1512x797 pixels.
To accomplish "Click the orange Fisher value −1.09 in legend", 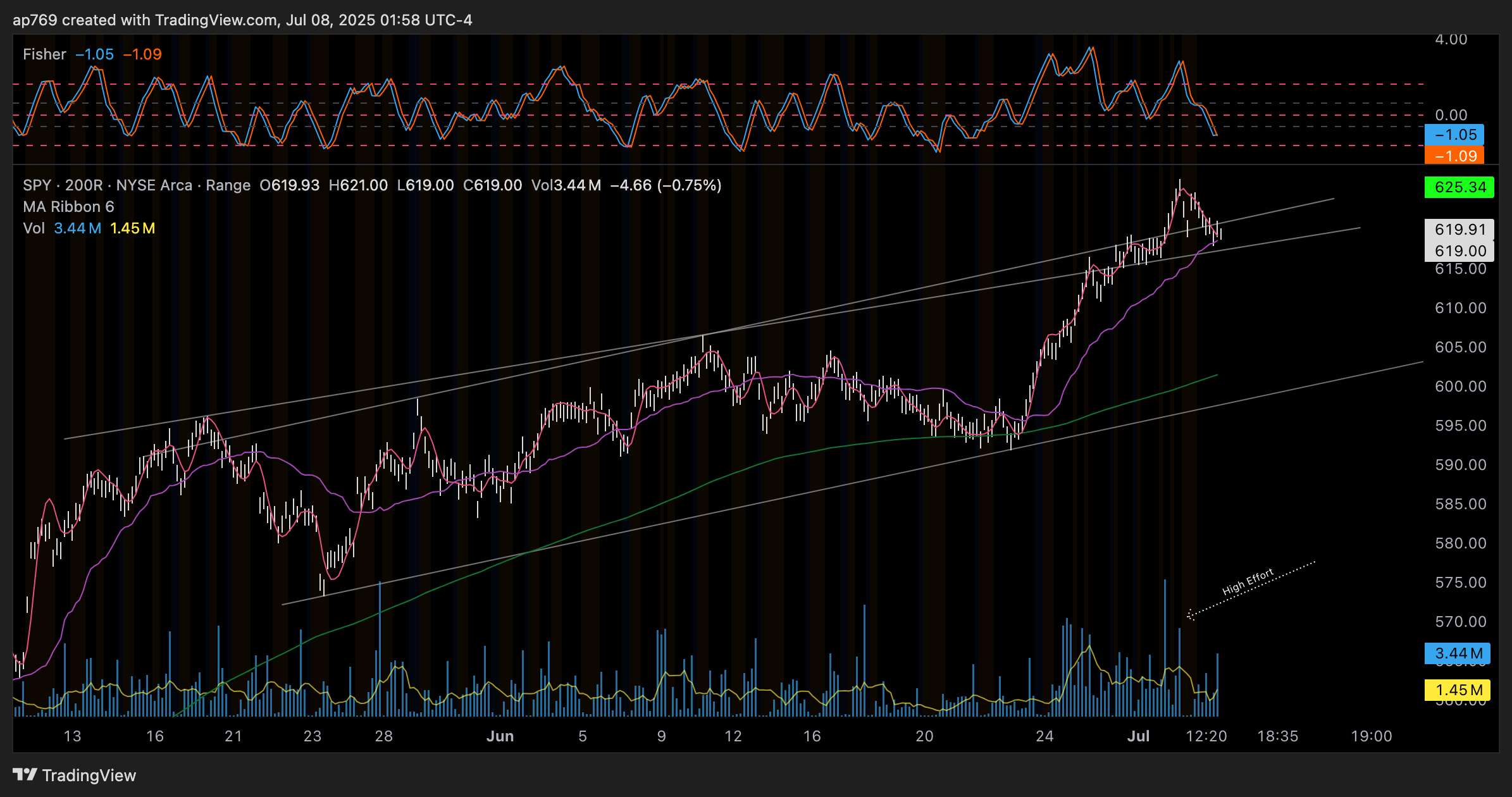I will [142, 54].
